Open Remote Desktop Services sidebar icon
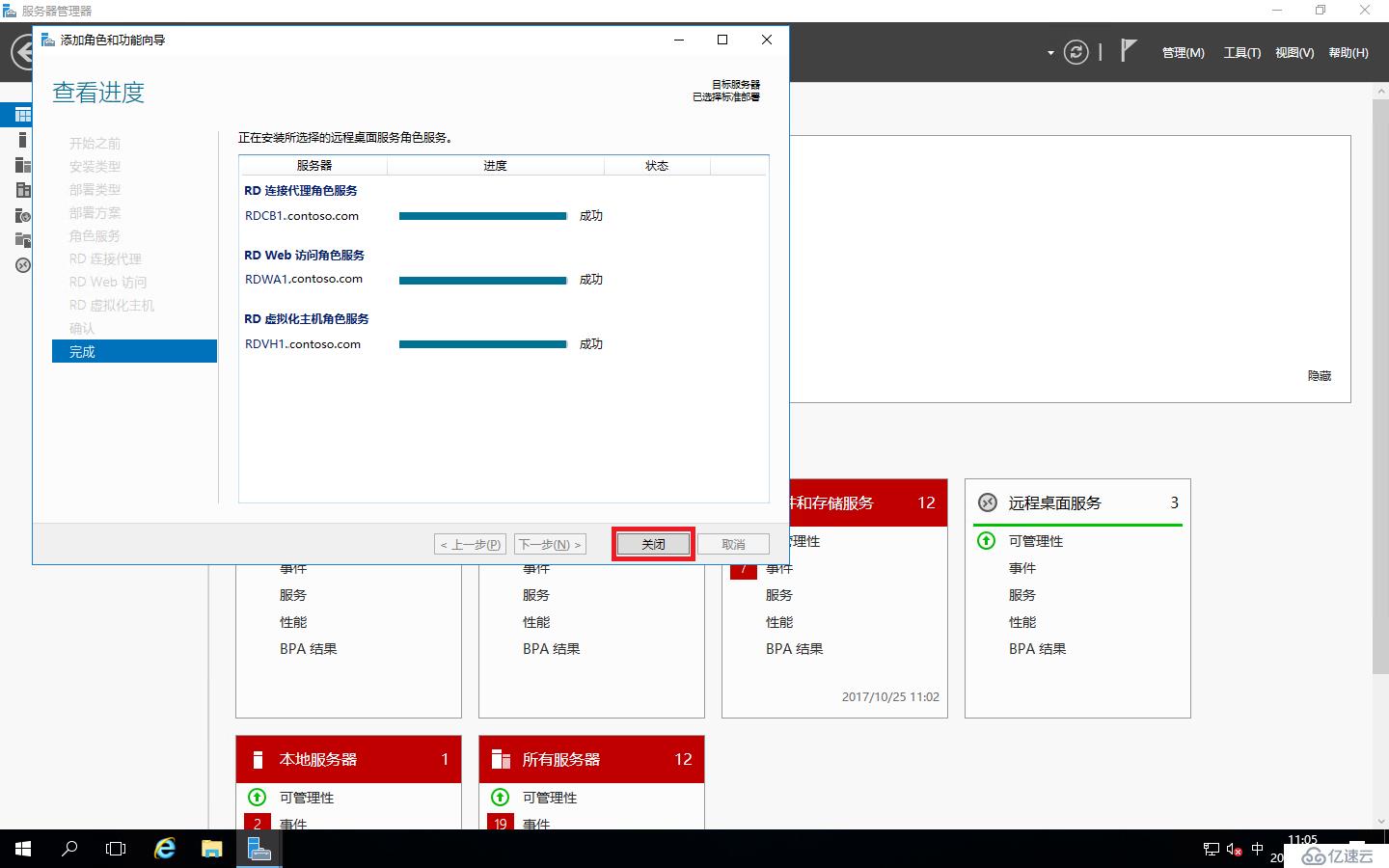This screenshot has height=868, width=1389. pyautogui.click(x=22, y=265)
